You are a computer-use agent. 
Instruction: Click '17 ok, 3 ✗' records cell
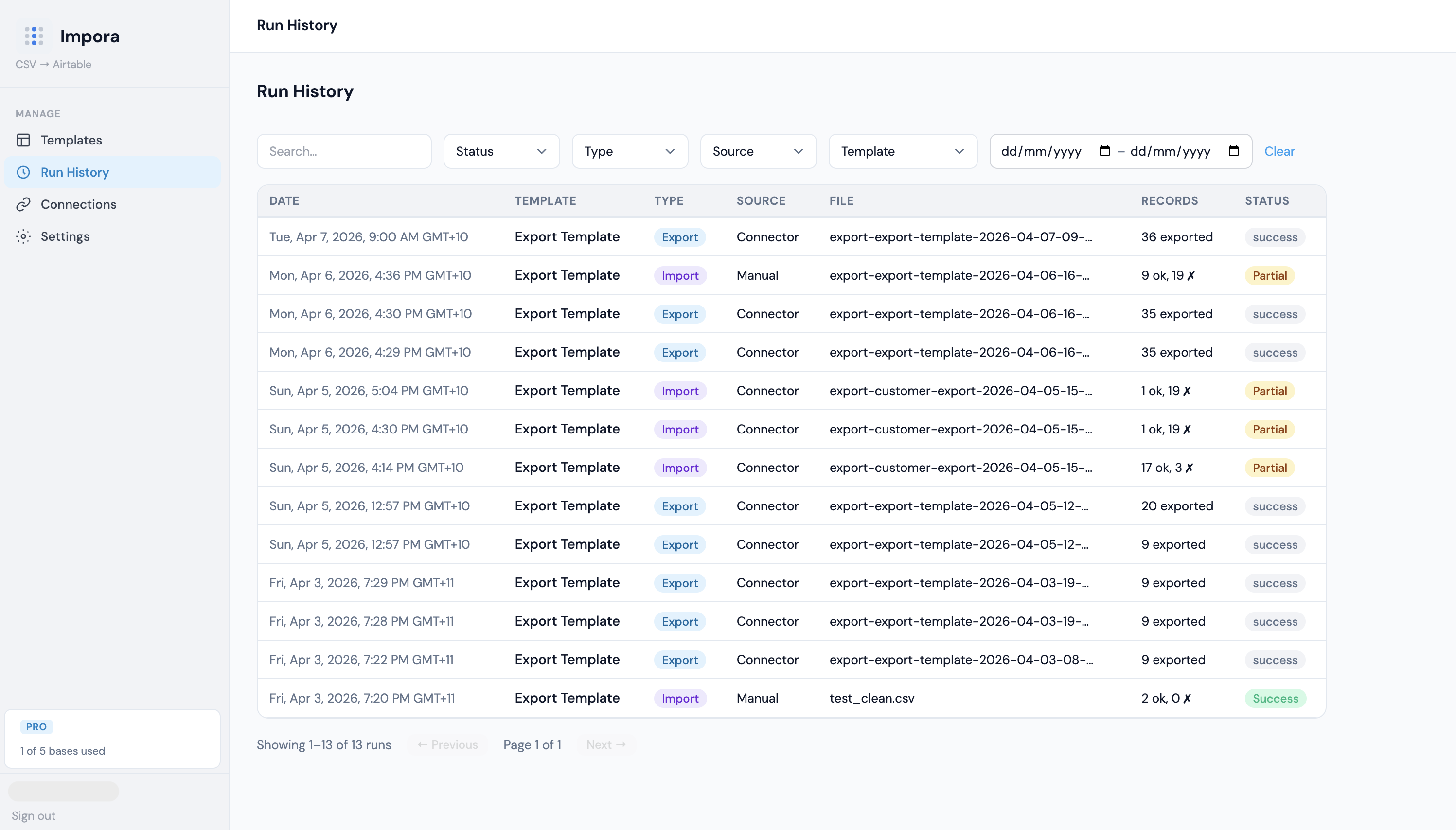coord(1167,468)
